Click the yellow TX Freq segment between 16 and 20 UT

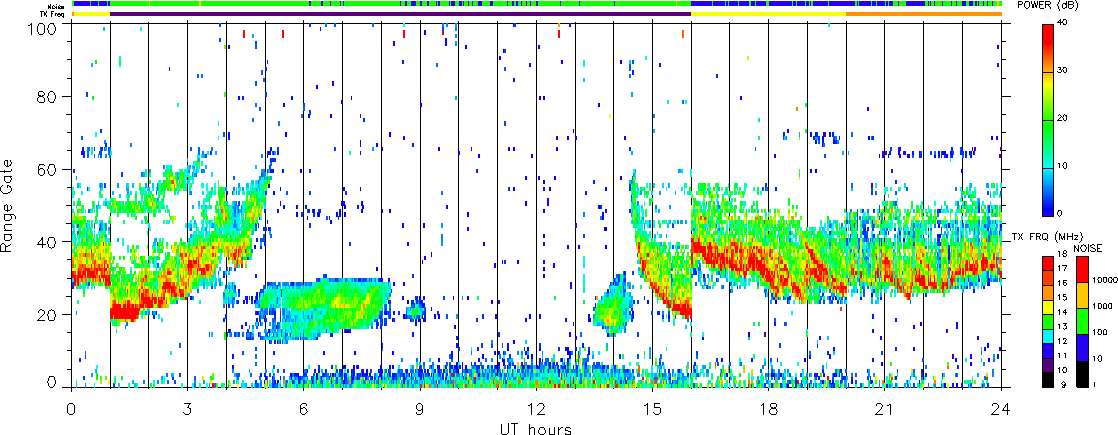click(x=769, y=14)
